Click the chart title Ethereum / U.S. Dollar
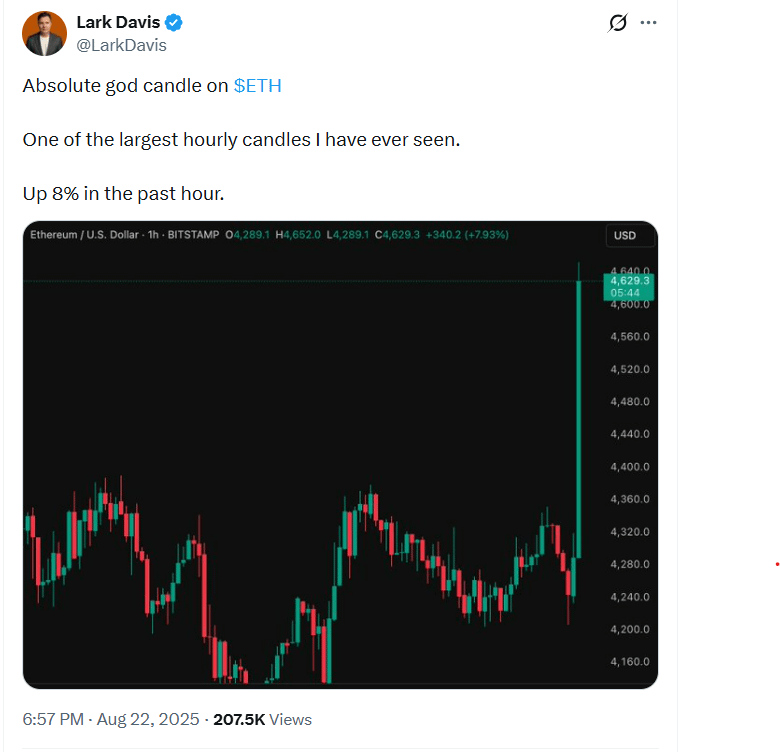 (84, 235)
